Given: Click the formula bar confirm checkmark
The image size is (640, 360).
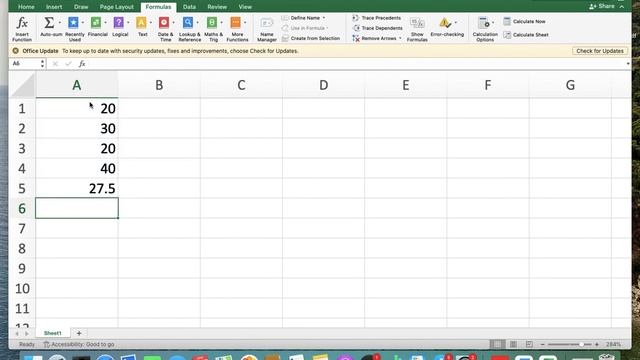Looking at the screenshot, I should coord(68,64).
